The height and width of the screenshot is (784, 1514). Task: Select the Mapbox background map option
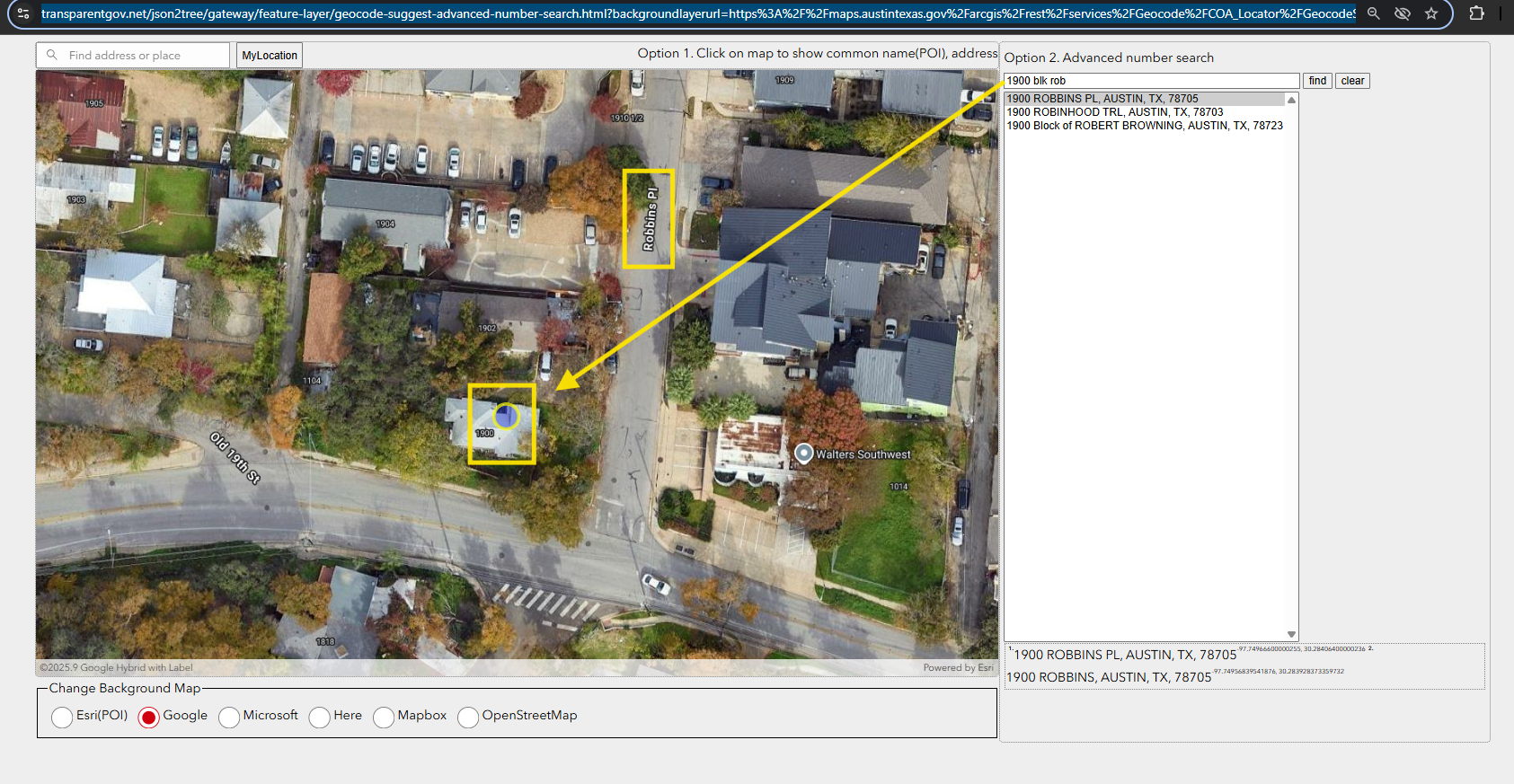click(x=384, y=717)
